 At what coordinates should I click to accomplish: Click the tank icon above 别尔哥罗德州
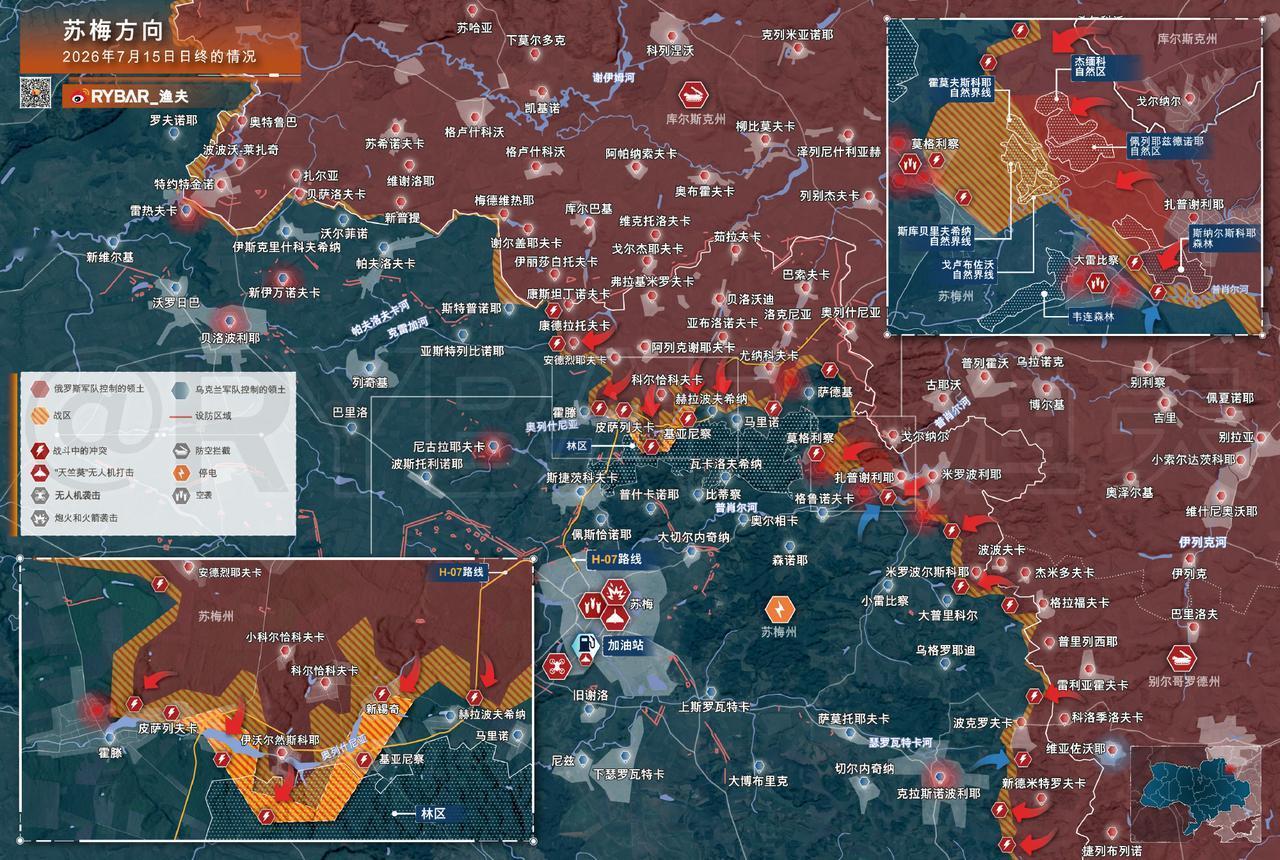coord(1181,657)
